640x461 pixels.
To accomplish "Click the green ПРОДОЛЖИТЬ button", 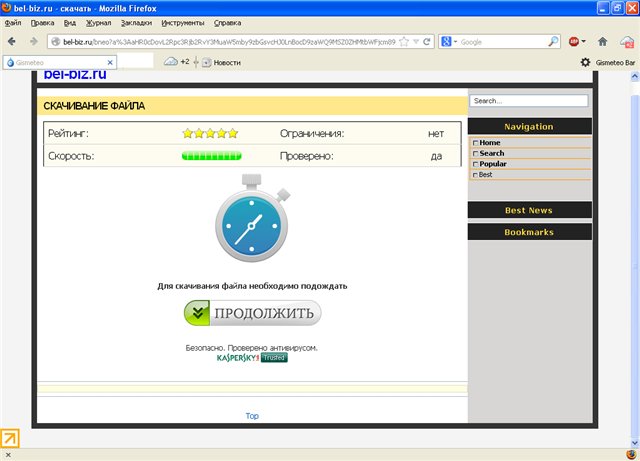I will click(x=252, y=313).
